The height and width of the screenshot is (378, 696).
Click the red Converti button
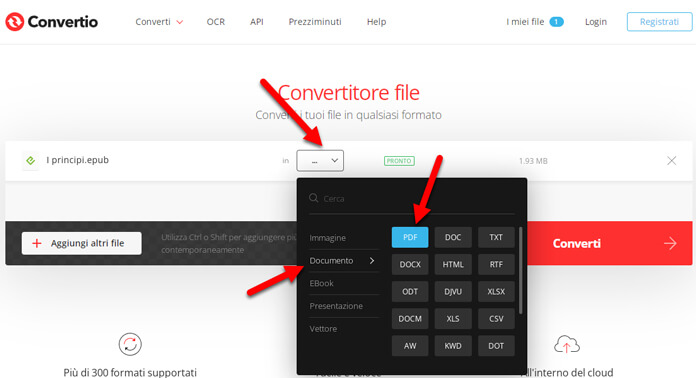click(609, 243)
